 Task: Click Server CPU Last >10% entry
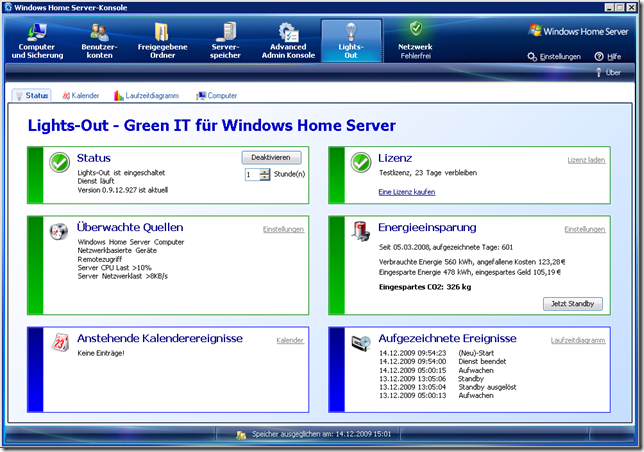[x=115, y=268]
